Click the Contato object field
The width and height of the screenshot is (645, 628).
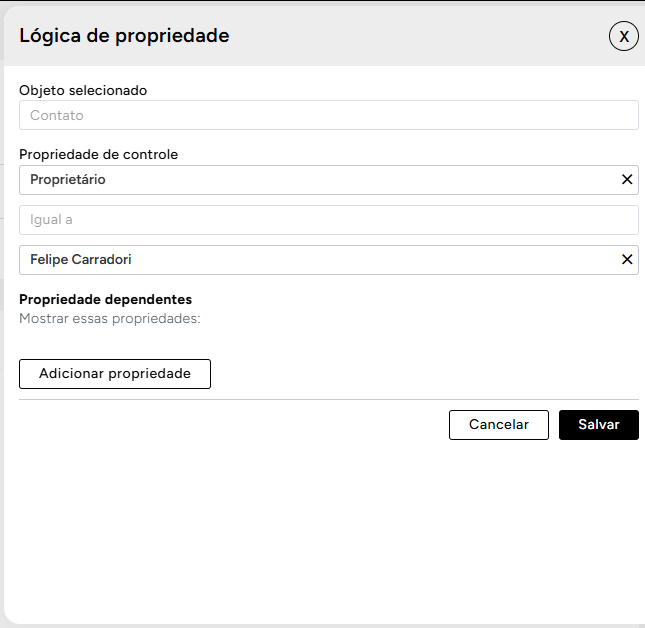[328, 115]
